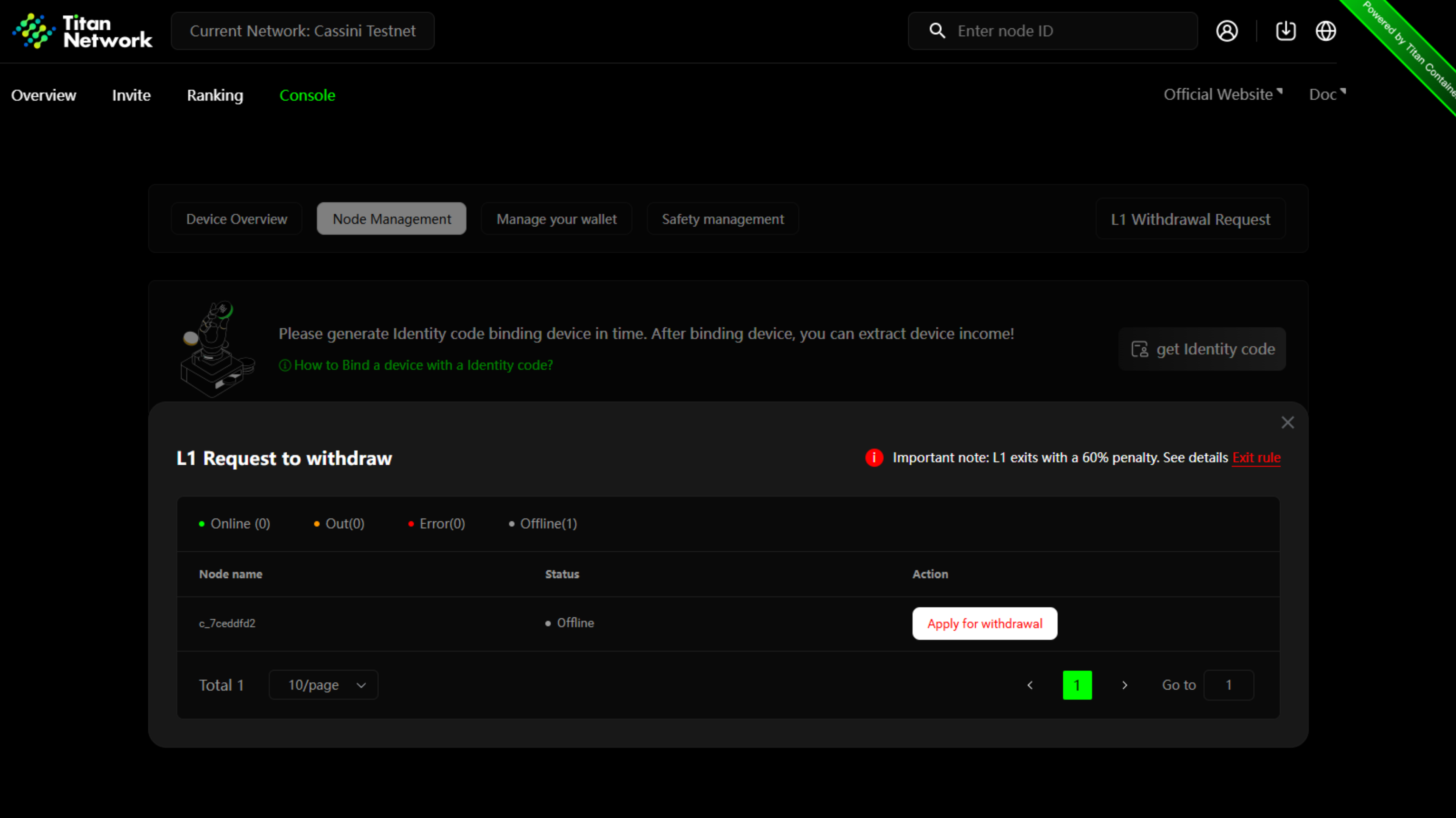Open the user account profile icon
The width and height of the screenshot is (1456, 818).
coord(1226,31)
